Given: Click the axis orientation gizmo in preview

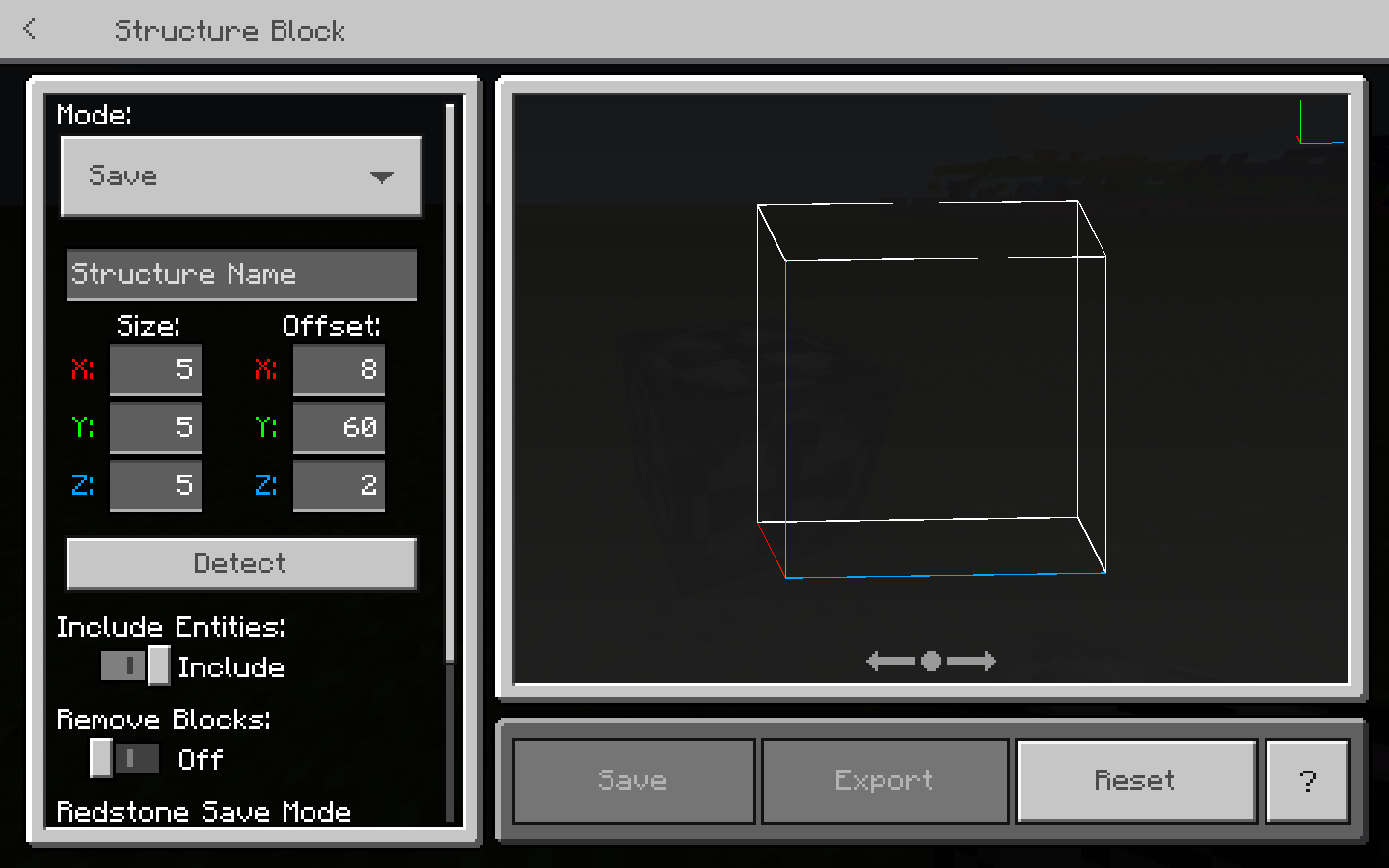Looking at the screenshot, I should click(1321, 122).
